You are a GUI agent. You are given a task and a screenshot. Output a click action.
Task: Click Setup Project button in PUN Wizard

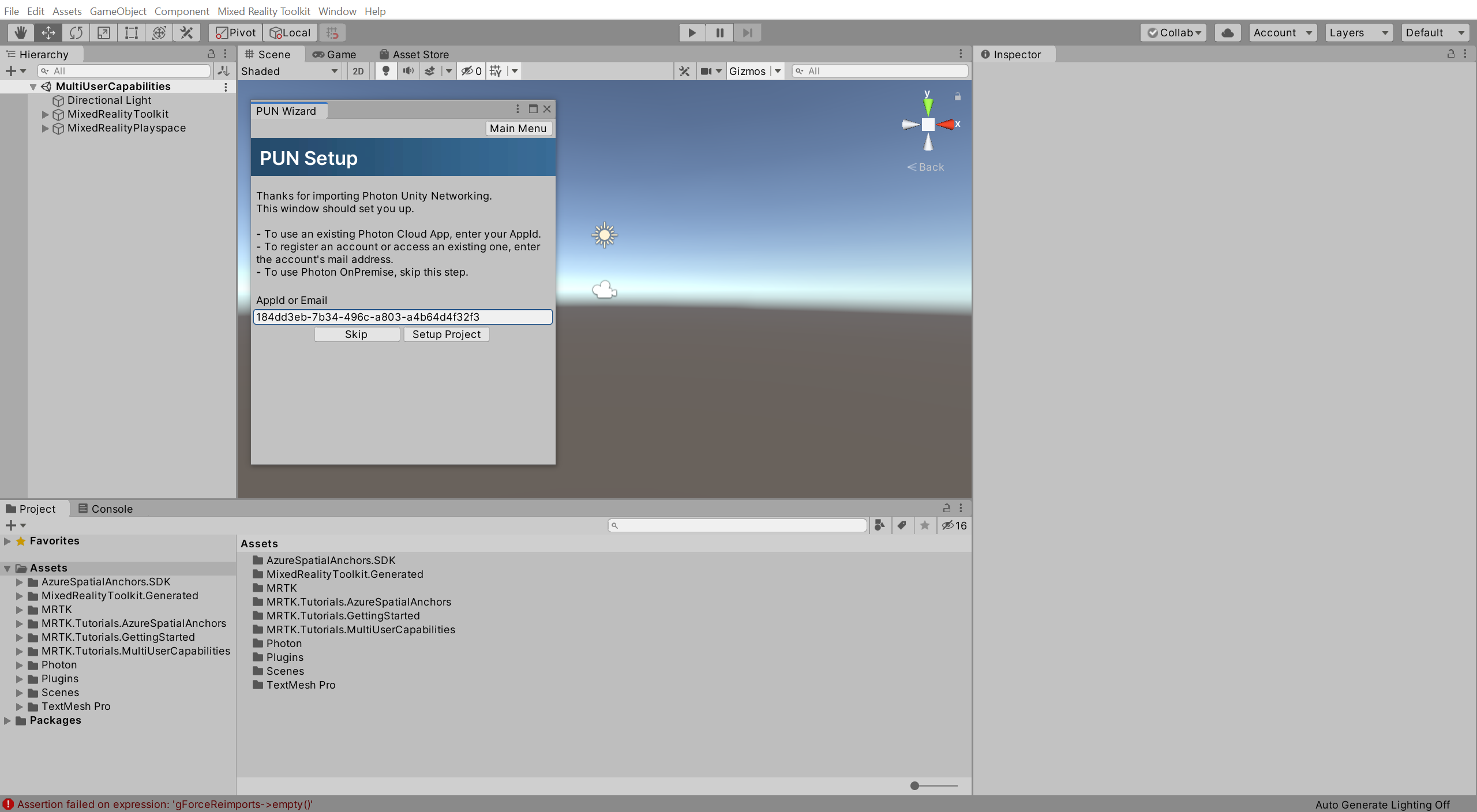(446, 333)
